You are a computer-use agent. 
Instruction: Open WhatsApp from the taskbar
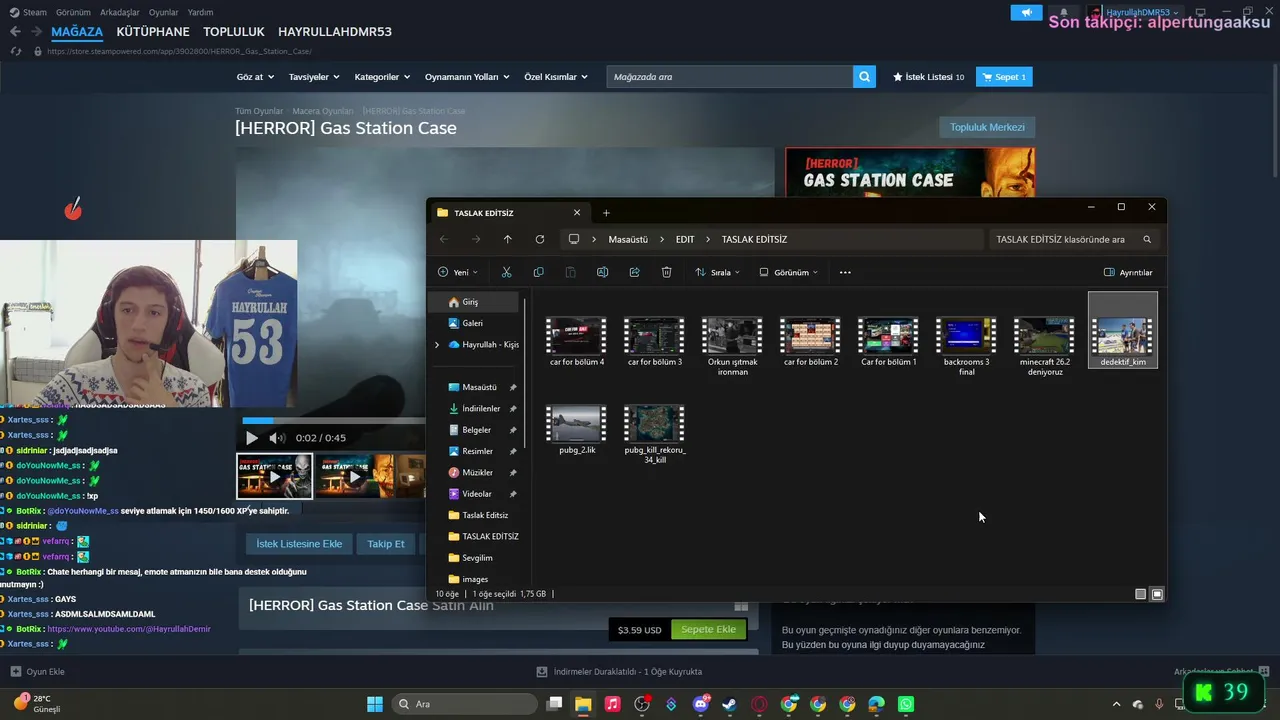[x=906, y=704]
